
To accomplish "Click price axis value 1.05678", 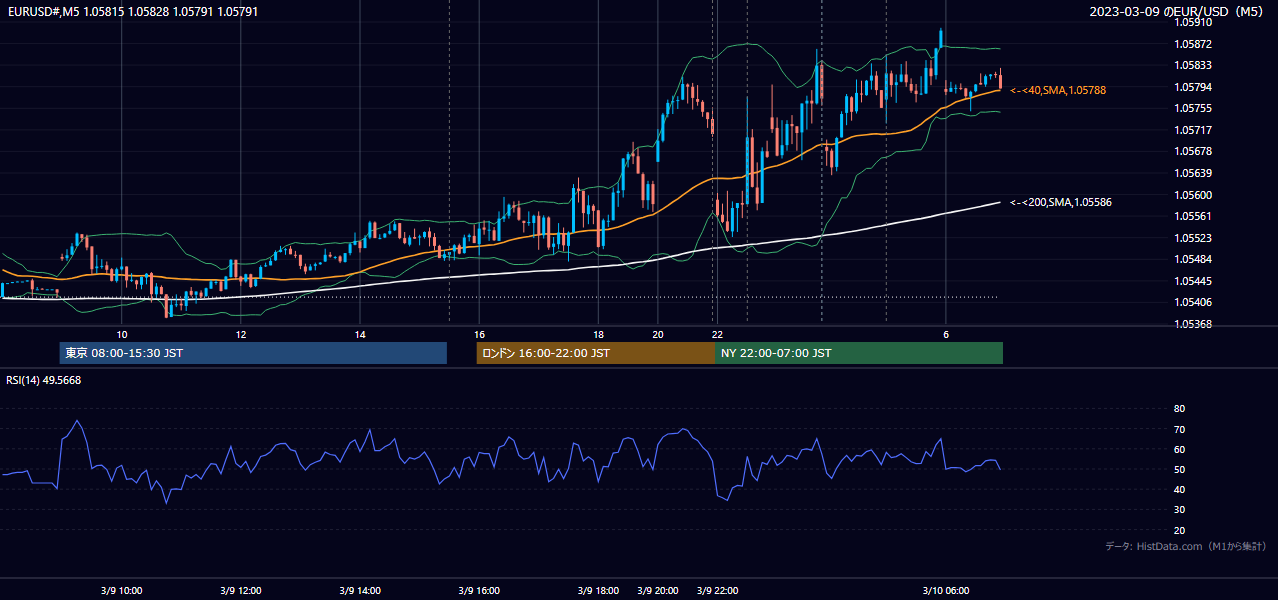I will click(x=1192, y=151).
